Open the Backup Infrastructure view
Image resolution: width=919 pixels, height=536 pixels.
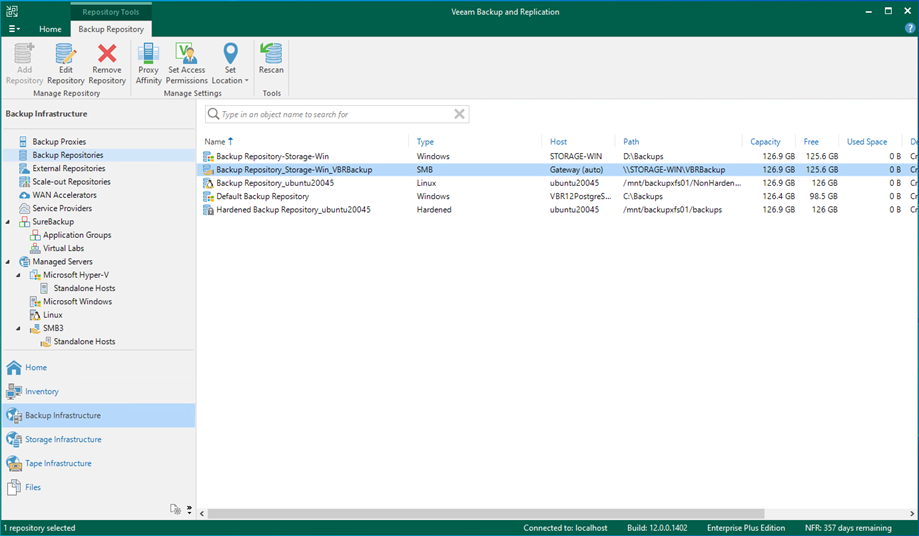coord(98,415)
